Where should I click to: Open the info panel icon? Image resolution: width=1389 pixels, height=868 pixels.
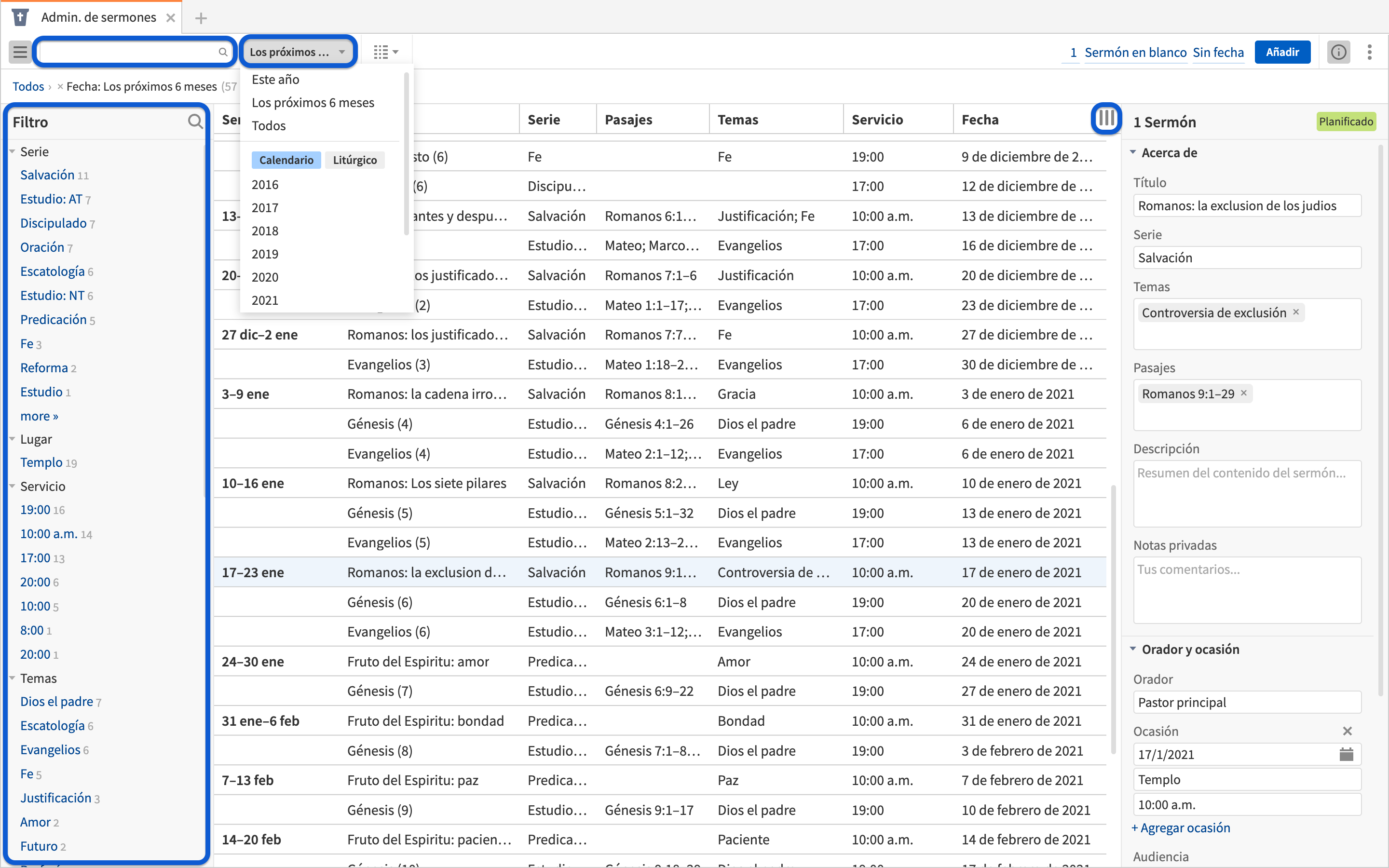(x=1338, y=52)
